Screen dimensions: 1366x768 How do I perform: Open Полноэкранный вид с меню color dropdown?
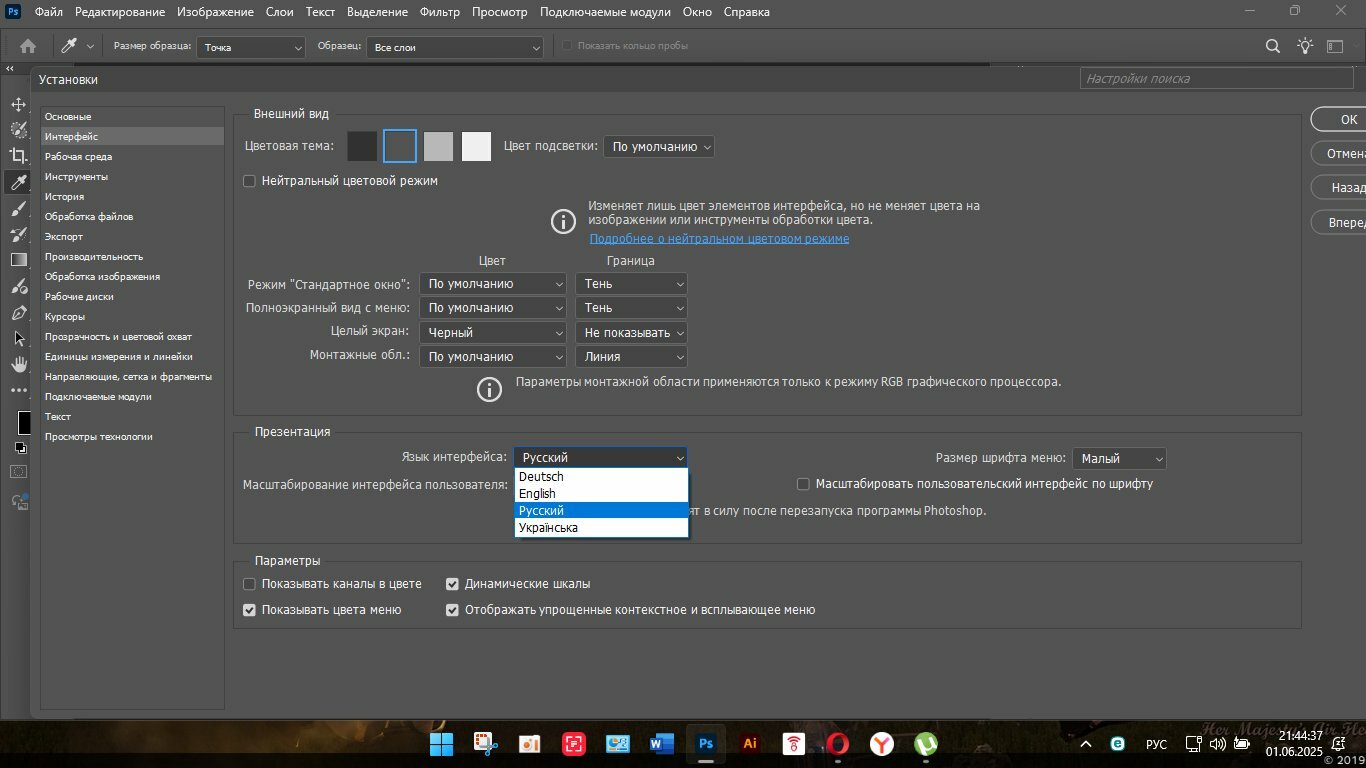point(494,308)
